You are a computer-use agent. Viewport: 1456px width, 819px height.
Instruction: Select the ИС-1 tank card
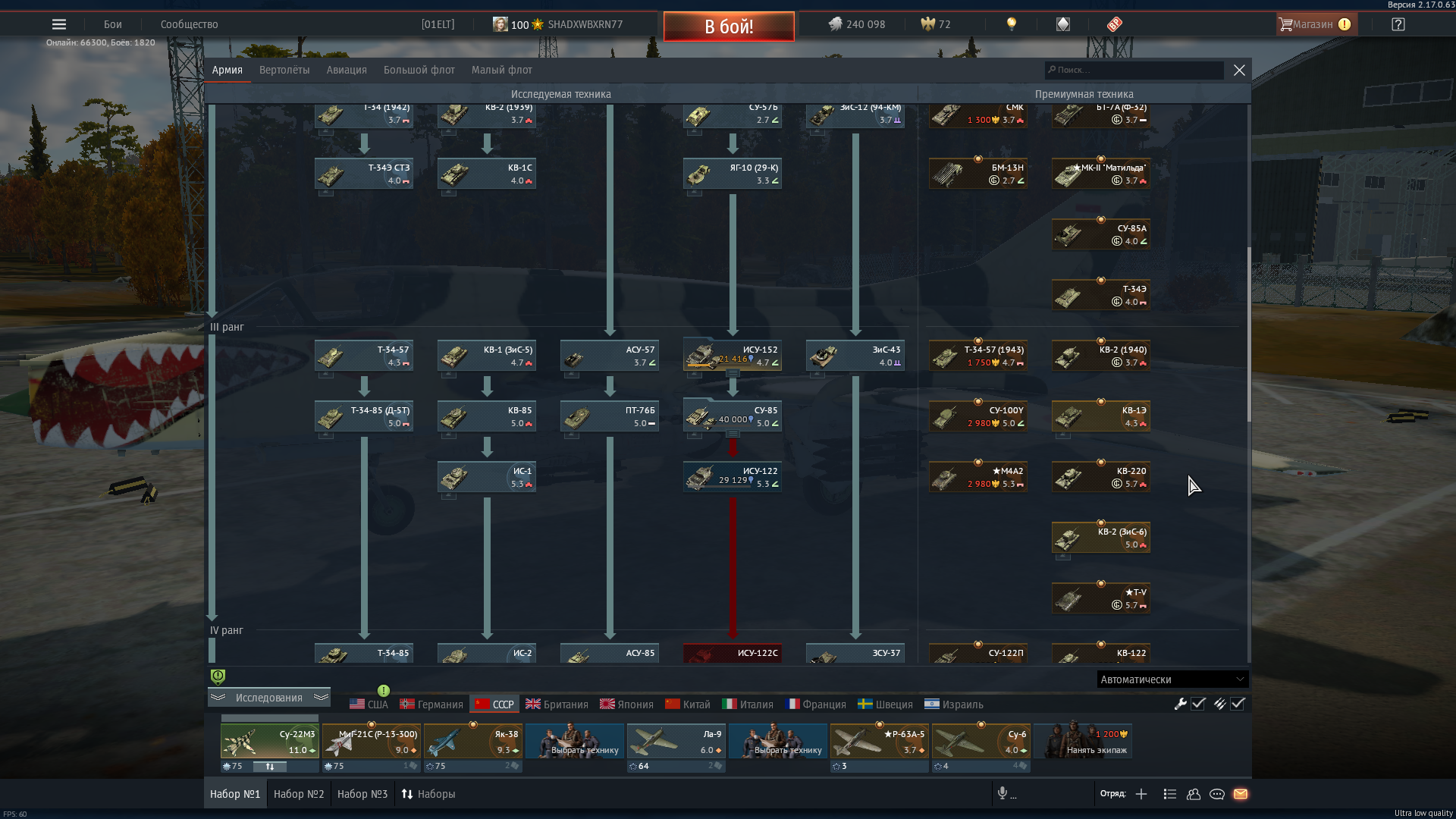pos(487,477)
